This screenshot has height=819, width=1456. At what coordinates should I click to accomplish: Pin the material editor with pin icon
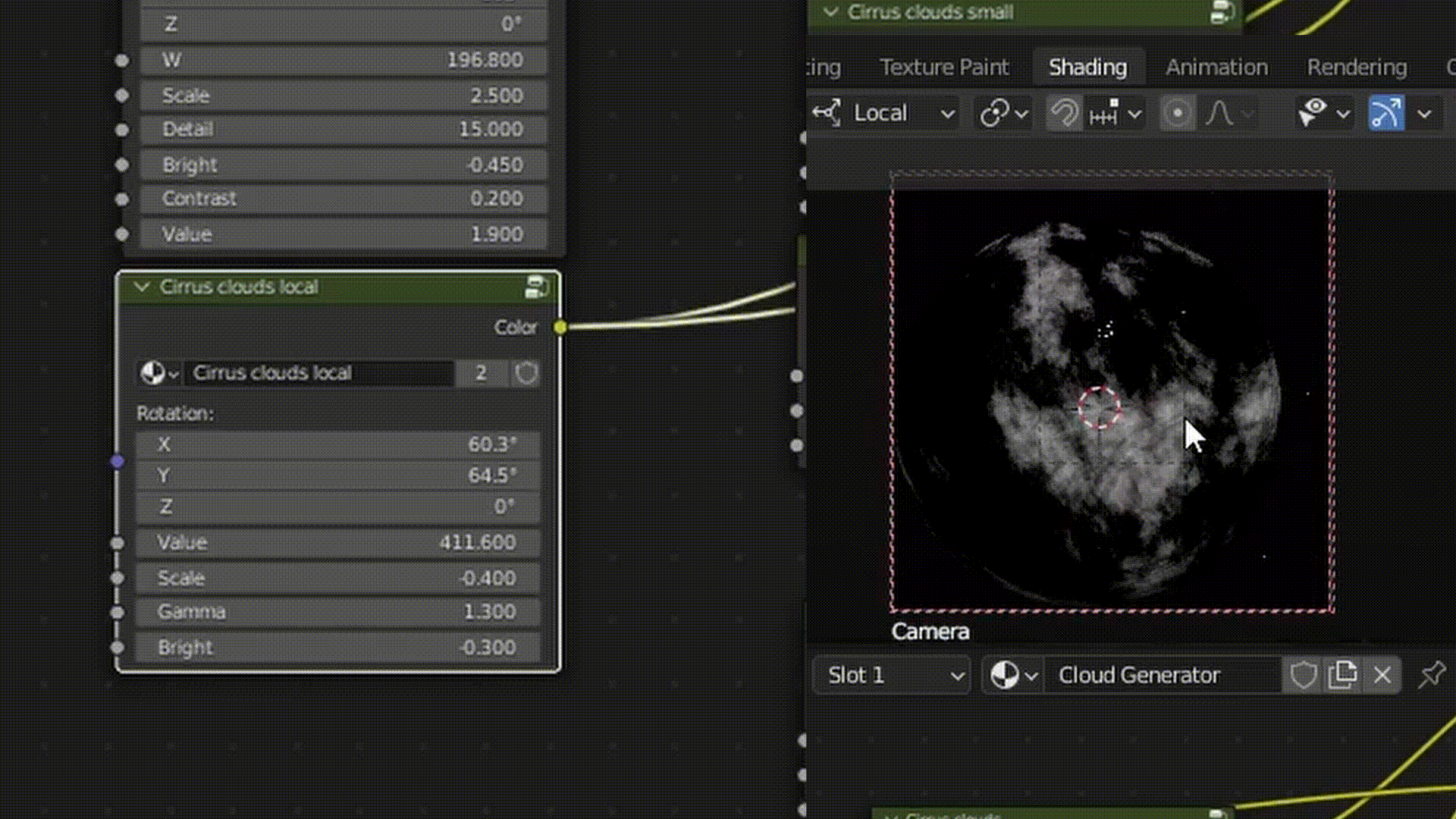click(x=1431, y=675)
